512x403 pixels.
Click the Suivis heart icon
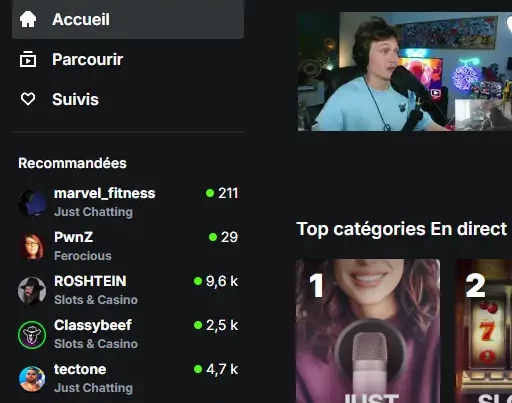[28, 99]
